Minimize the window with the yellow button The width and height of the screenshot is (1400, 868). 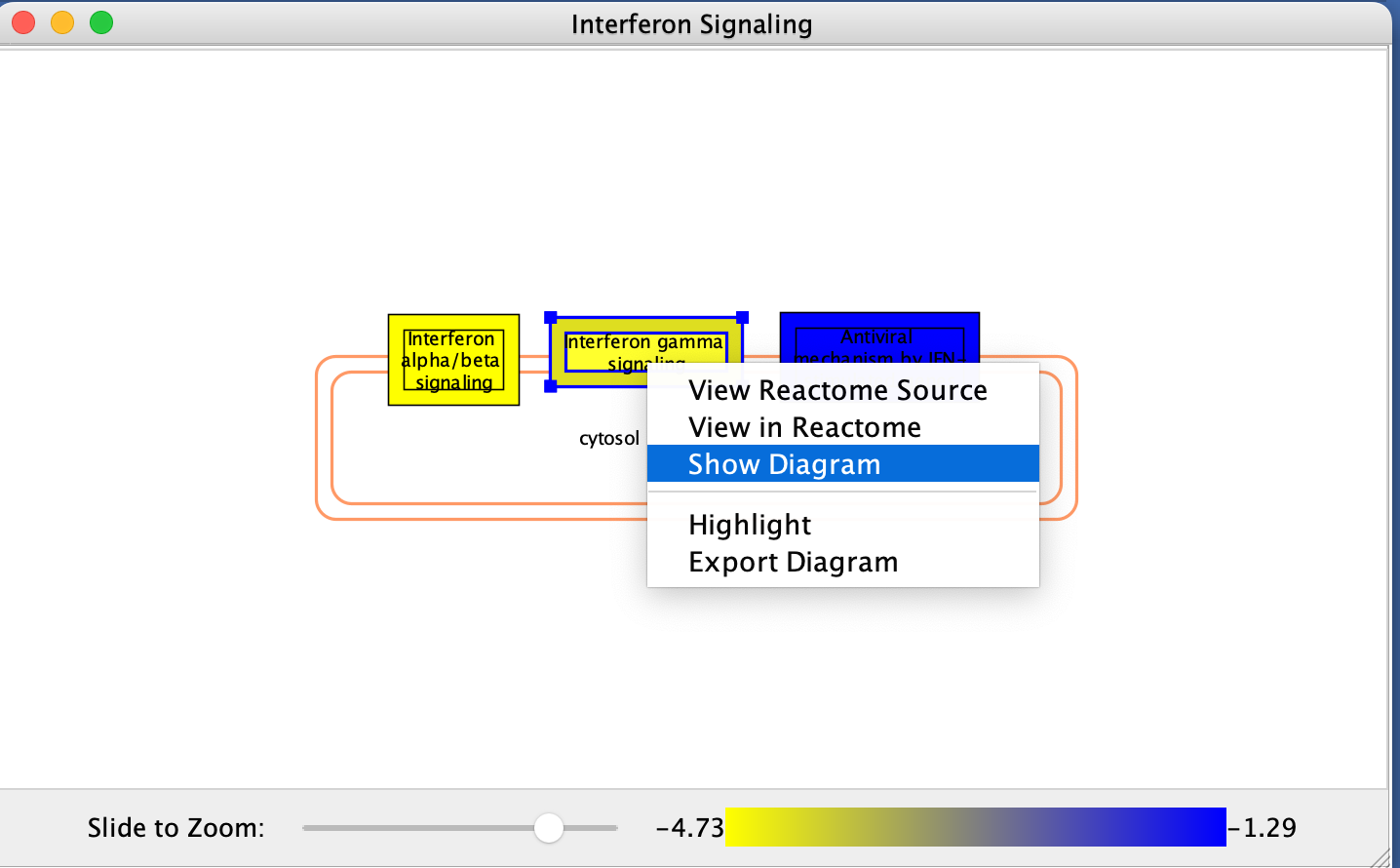pyautogui.click(x=62, y=22)
